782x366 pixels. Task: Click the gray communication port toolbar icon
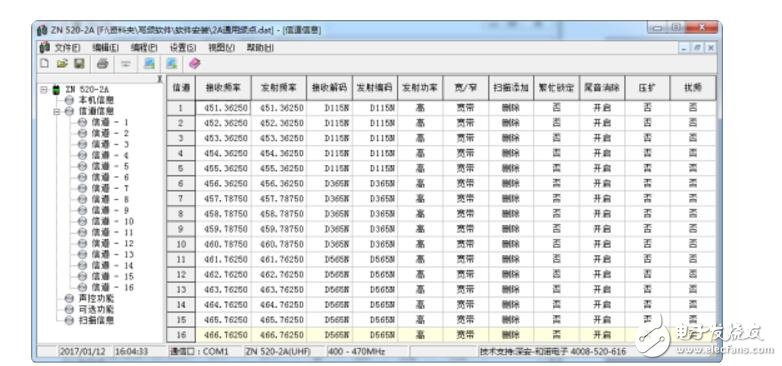coord(126,63)
